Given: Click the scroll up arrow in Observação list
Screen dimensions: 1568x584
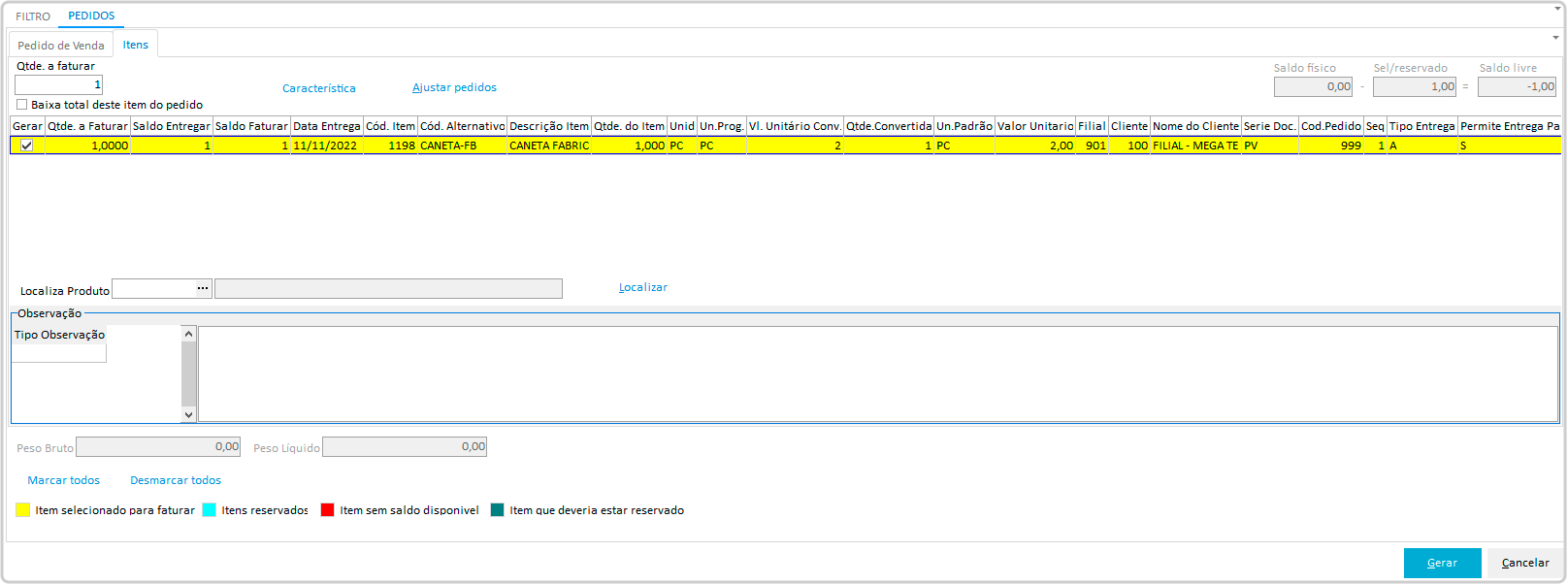Looking at the screenshot, I should click(x=188, y=334).
